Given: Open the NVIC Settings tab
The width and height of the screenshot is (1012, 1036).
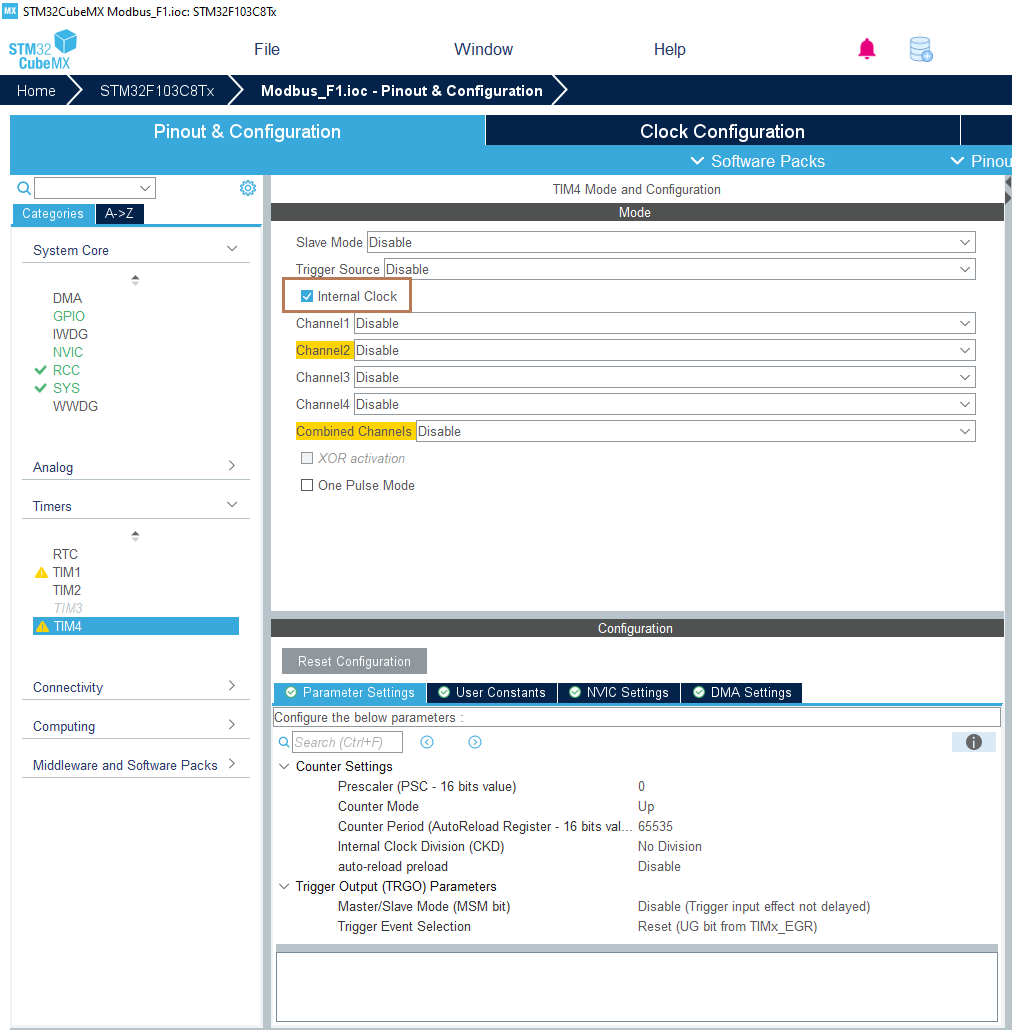Looking at the screenshot, I should 620,692.
